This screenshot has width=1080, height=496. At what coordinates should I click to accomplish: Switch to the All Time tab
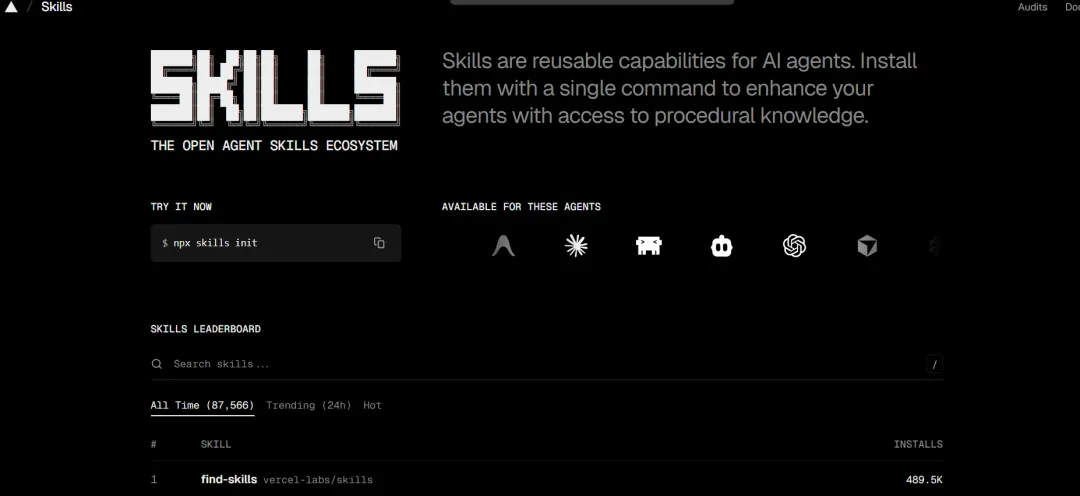point(202,405)
